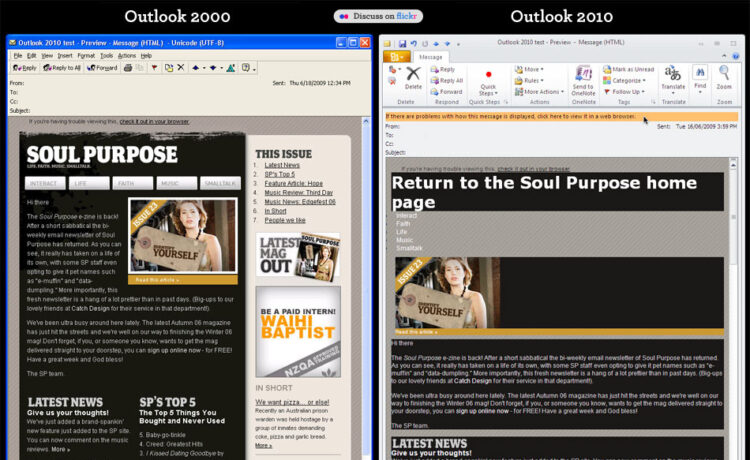Image resolution: width=750 pixels, height=460 pixels.
Task: Open the Tools menu in Outlook 2000
Action: tap(106, 55)
